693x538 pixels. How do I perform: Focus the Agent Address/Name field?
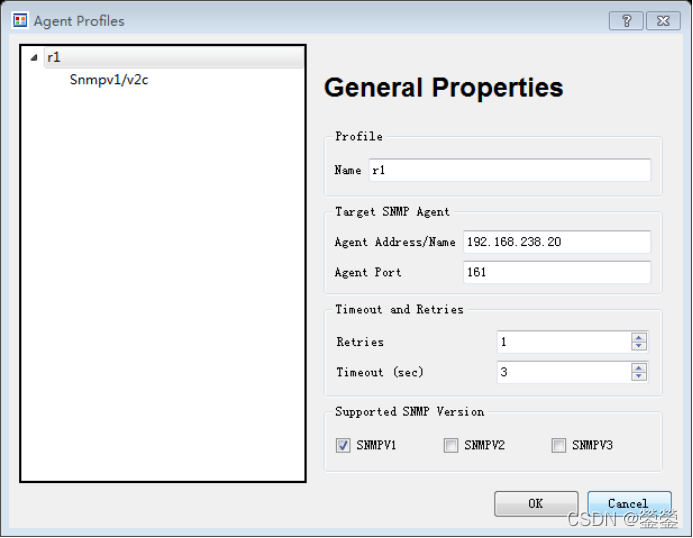point(557,242)
